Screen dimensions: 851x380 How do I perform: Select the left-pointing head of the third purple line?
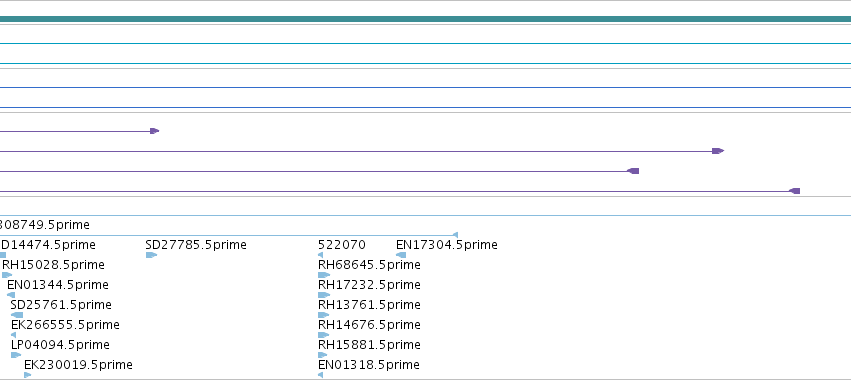(x=633, y=171)
